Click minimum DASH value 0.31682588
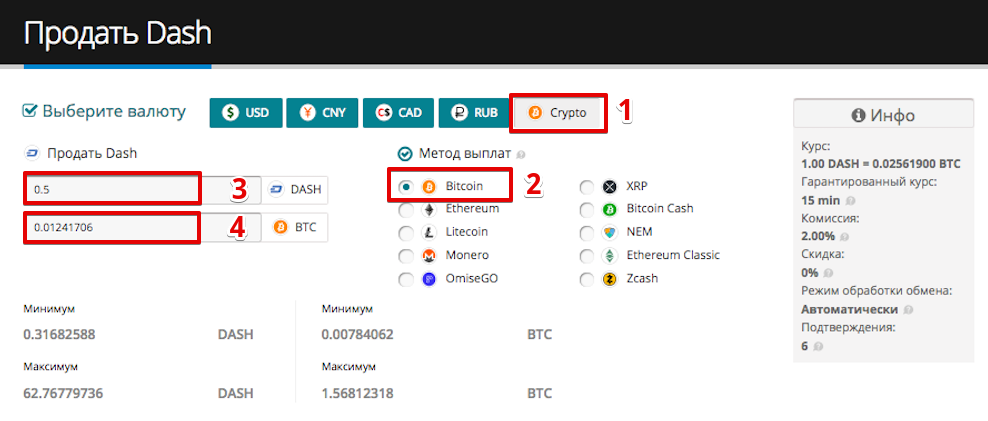Screen dimensions: 988x421 pyautogui.click(x=59, y=335)
